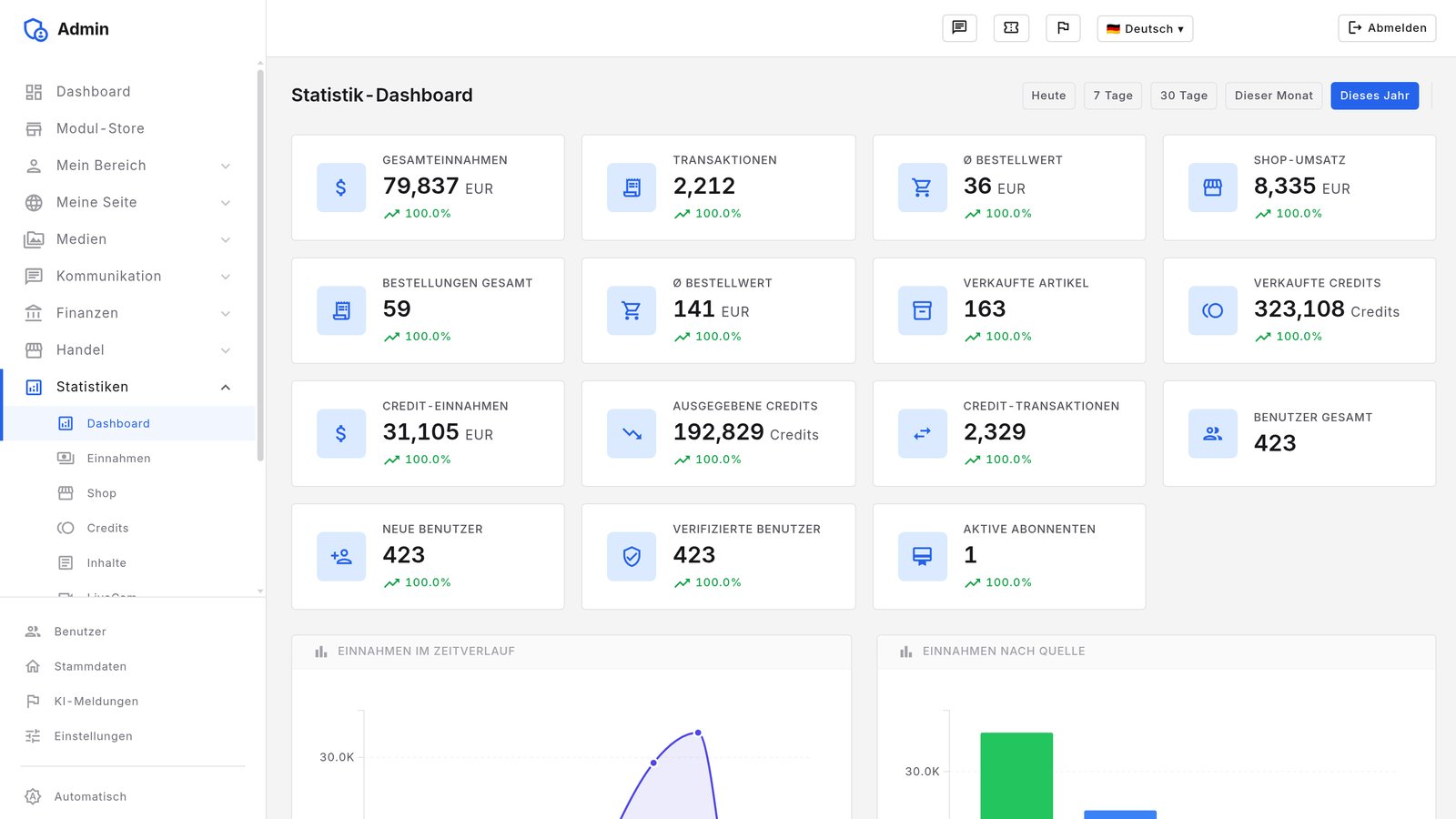Click the ticket icon in the header
The height and width of the screenshot is (819, 1456).
tap(1011, 28)
